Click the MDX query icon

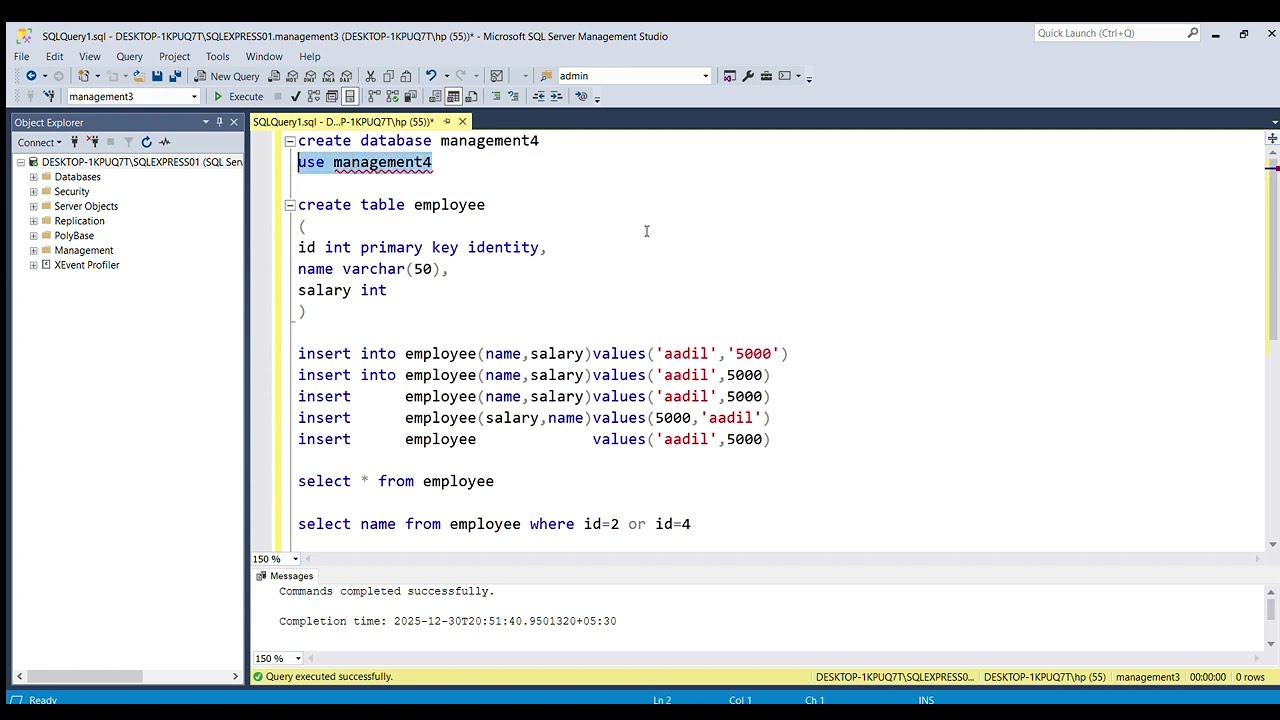point(293,76)
